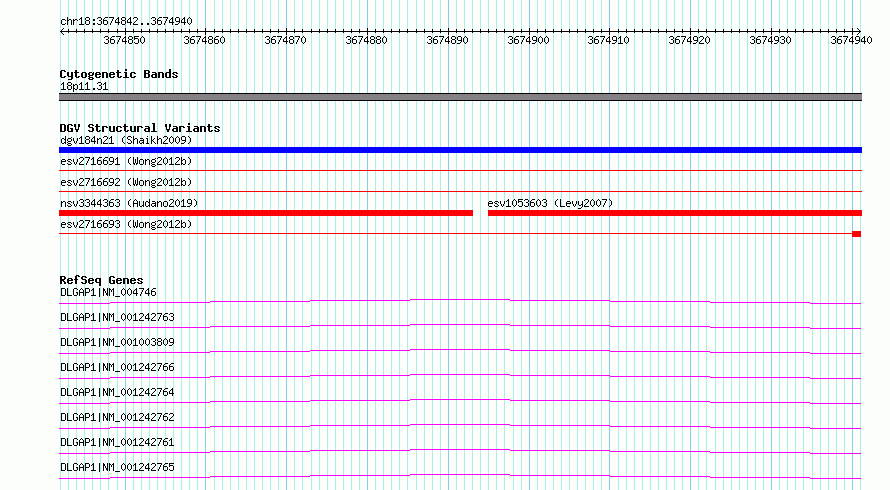Open the DLGAP1|NM_004746 transcript label
Image resolution: width=890 pixels, height=490 pixels.
click(x=108, y=292)
